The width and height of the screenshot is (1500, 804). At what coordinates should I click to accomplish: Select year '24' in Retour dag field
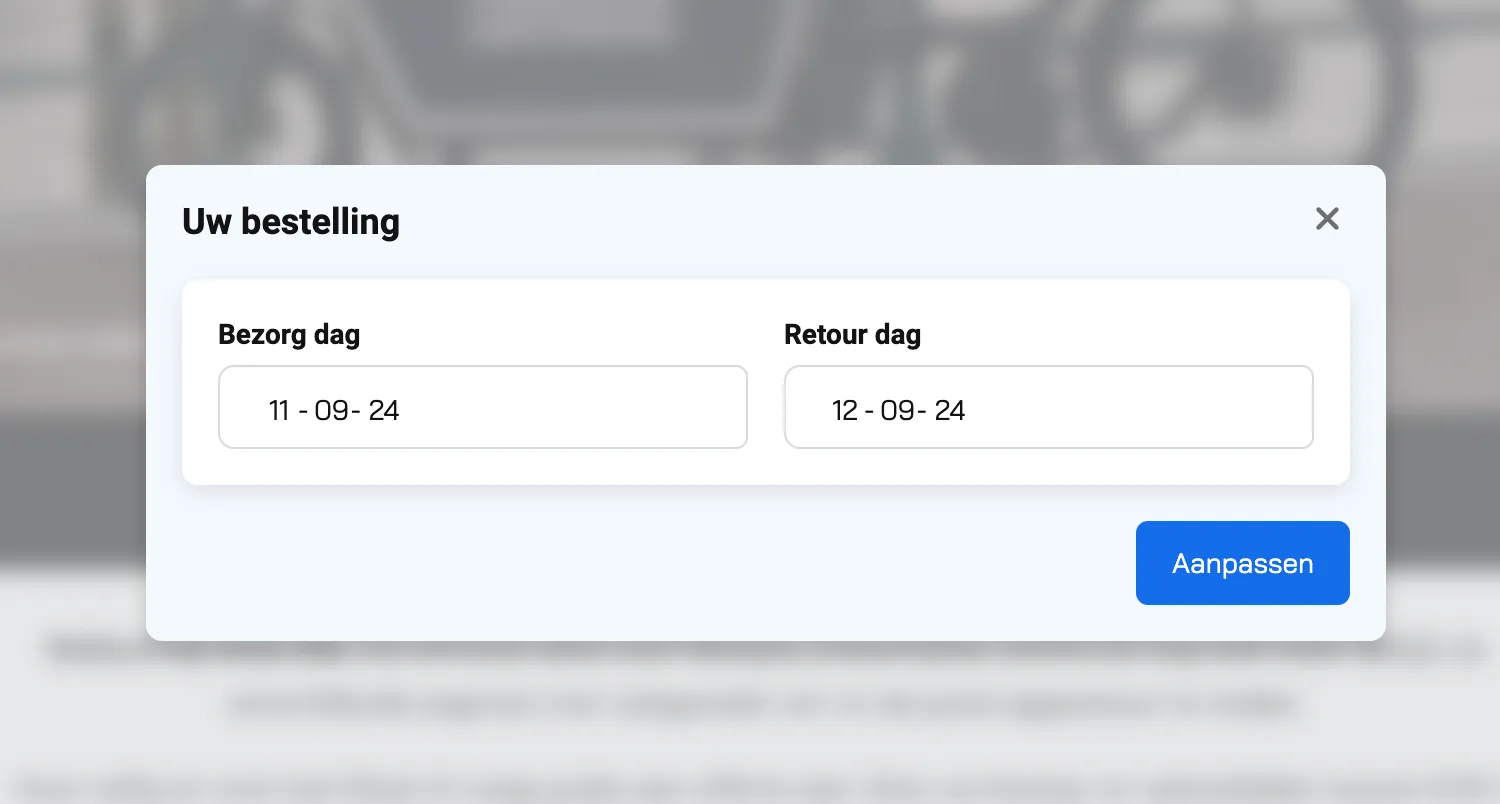[950, 410]
